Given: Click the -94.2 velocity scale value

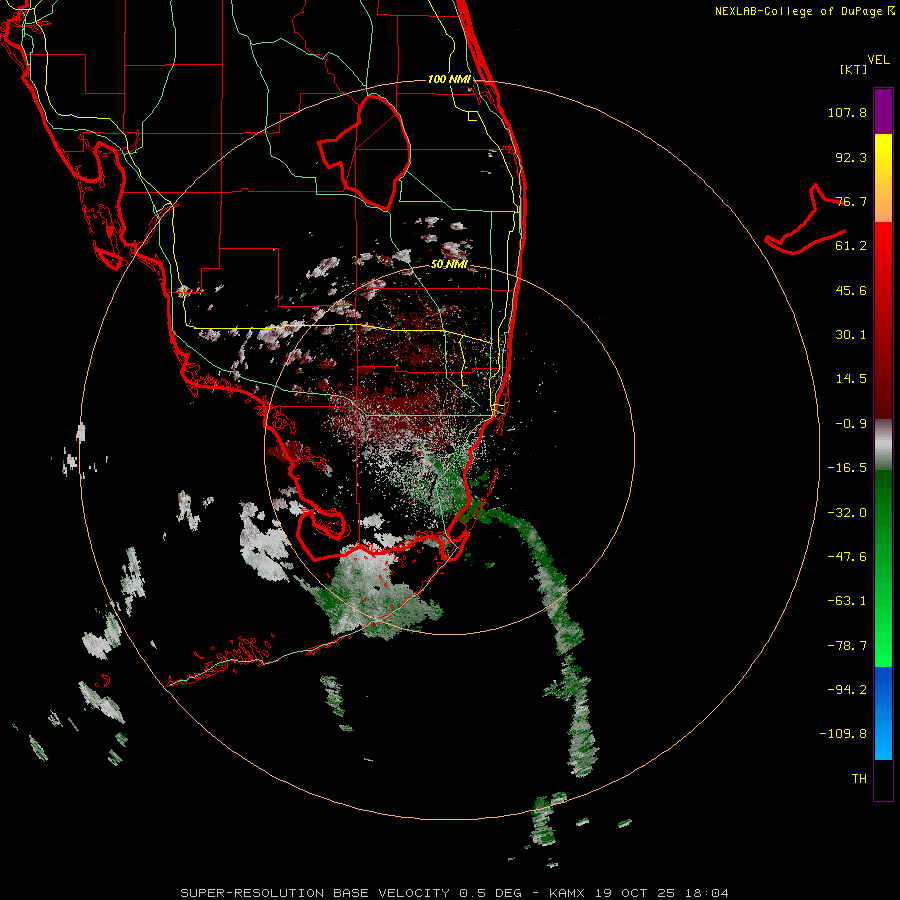Looking at the screenshot, I should (847, 690).
